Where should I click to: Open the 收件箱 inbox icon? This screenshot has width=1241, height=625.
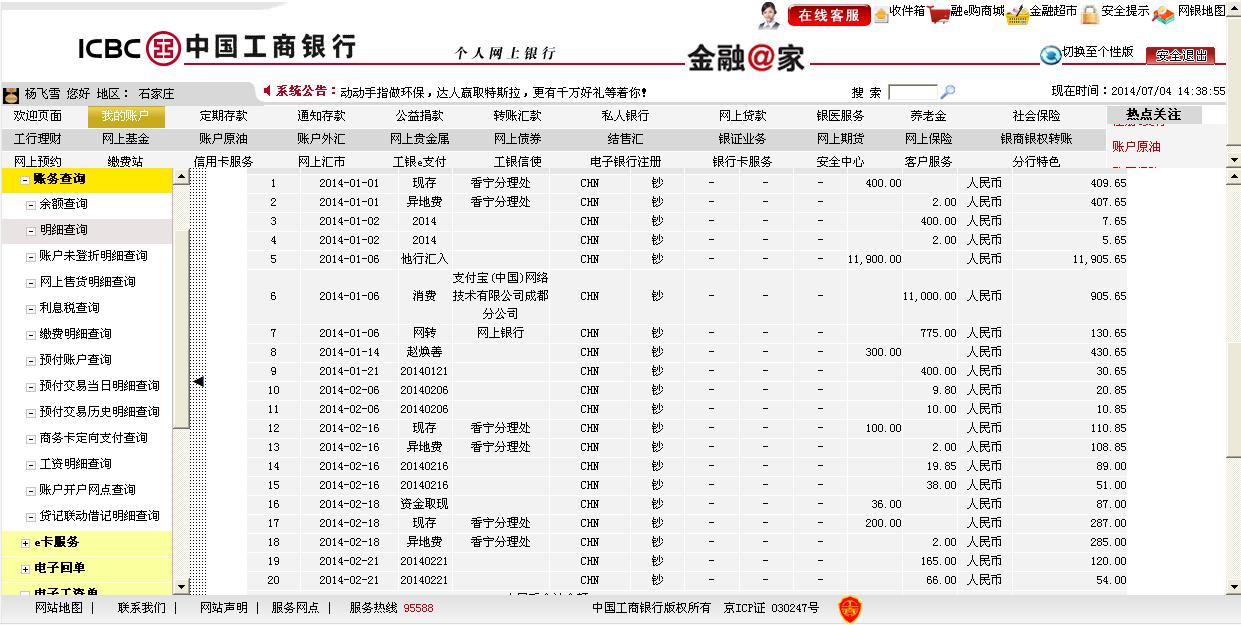coord(881,14)
